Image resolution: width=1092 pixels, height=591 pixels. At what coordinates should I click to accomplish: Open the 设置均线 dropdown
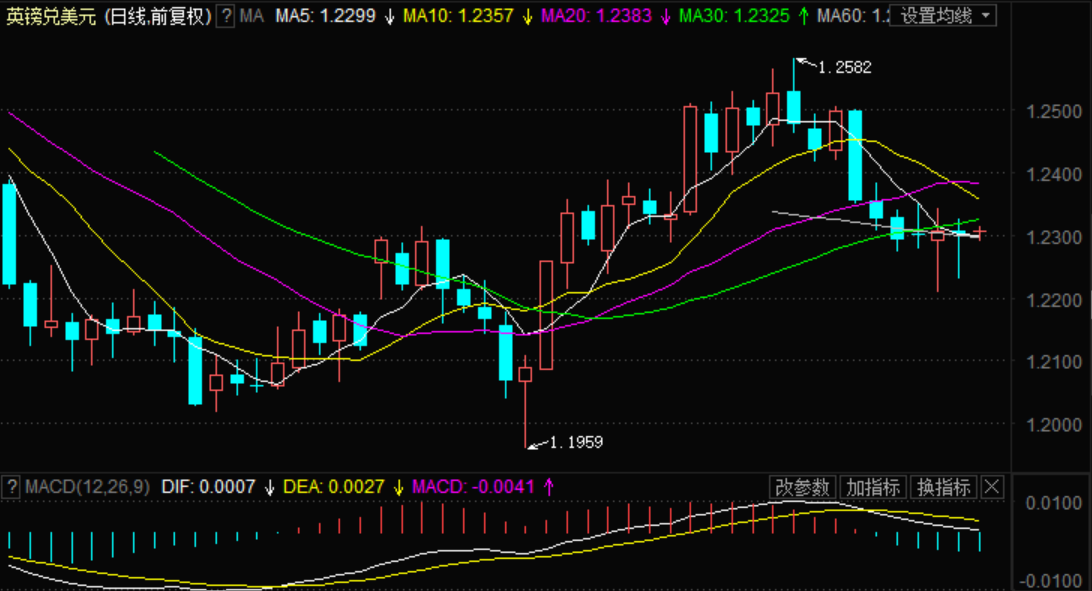pos(942,15)
